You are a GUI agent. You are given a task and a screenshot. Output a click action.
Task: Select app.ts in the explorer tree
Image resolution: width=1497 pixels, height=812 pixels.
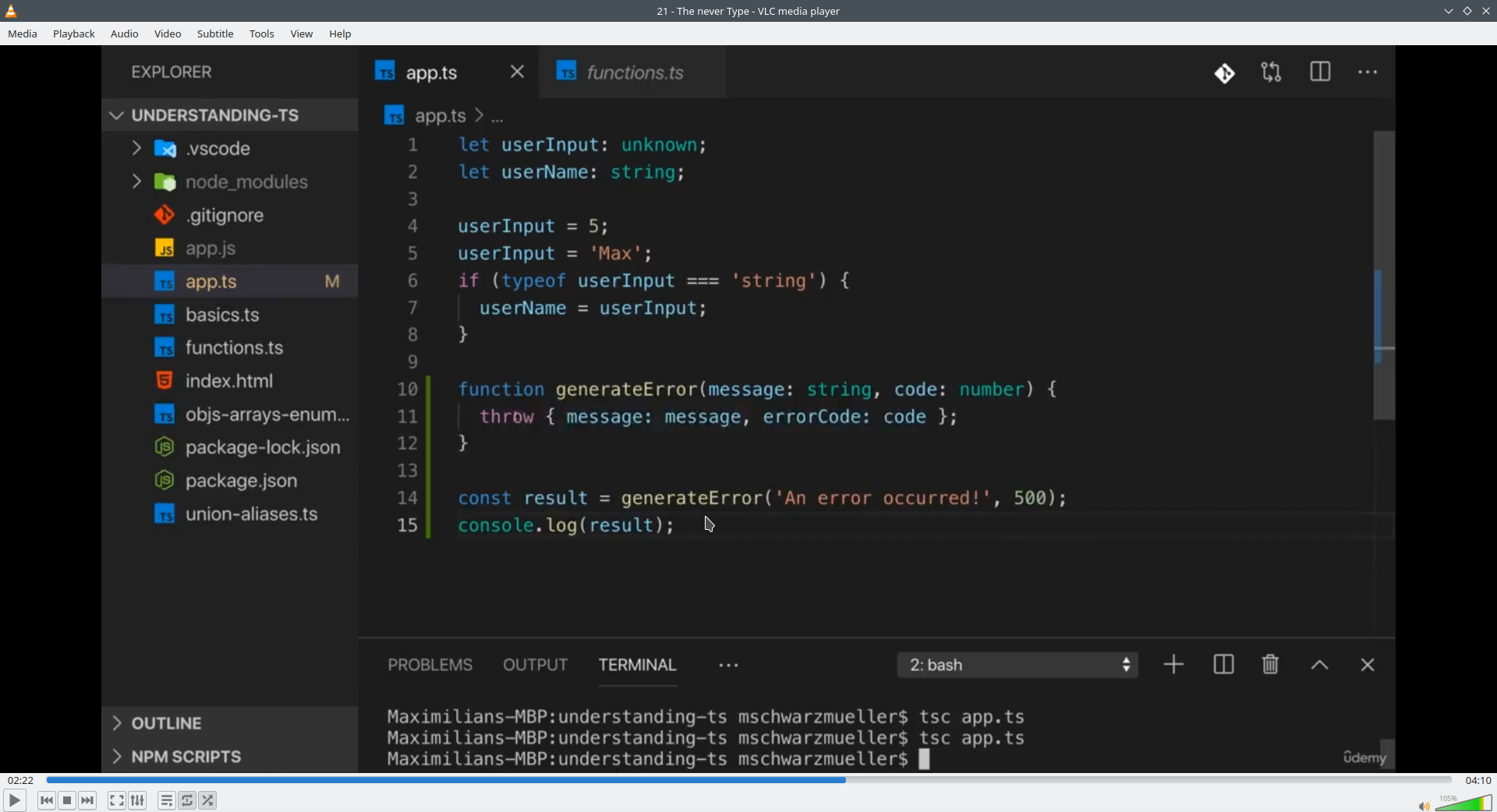230,281
